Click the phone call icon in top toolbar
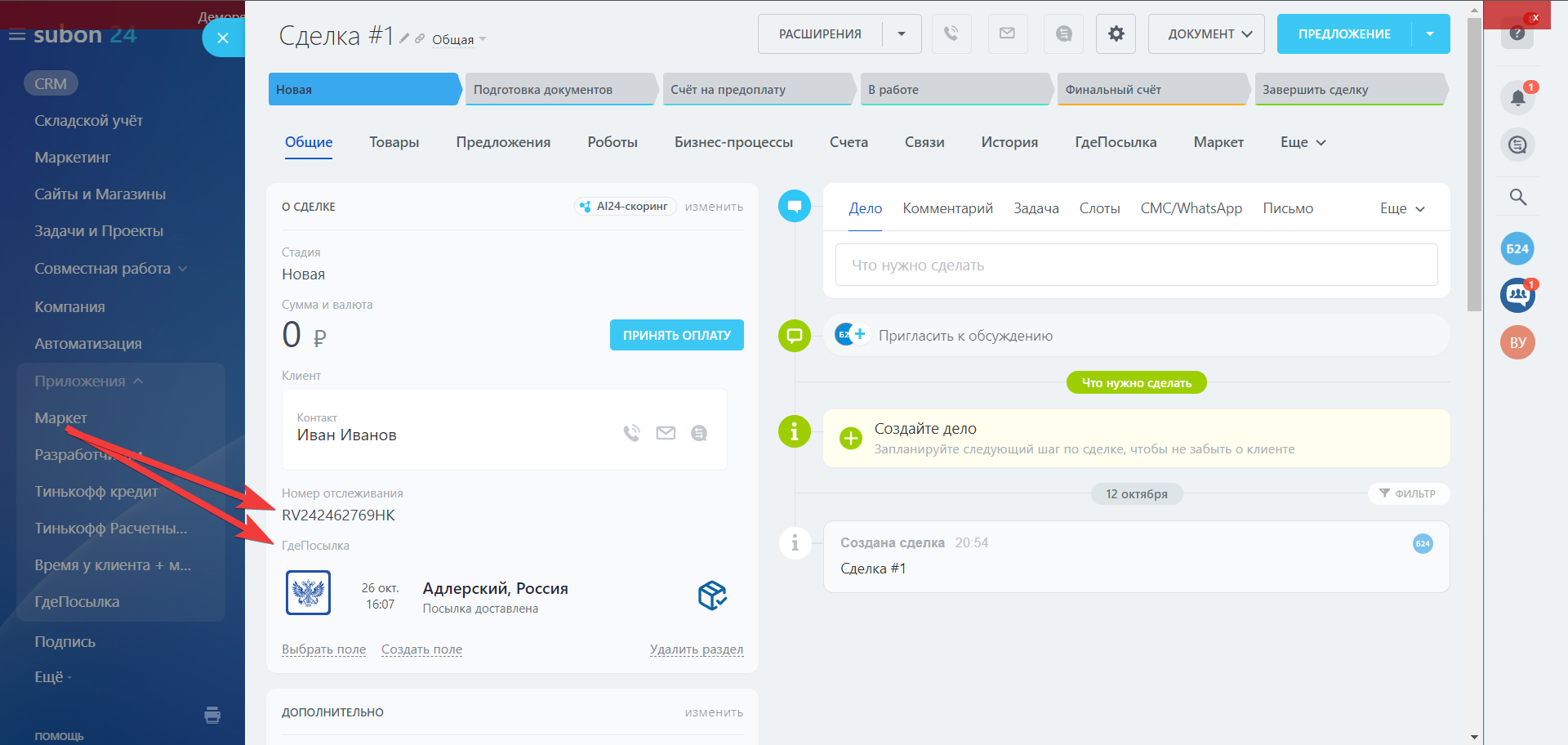Image resolution: width=1568 pixels, height=745 pixels. point(951,33)
